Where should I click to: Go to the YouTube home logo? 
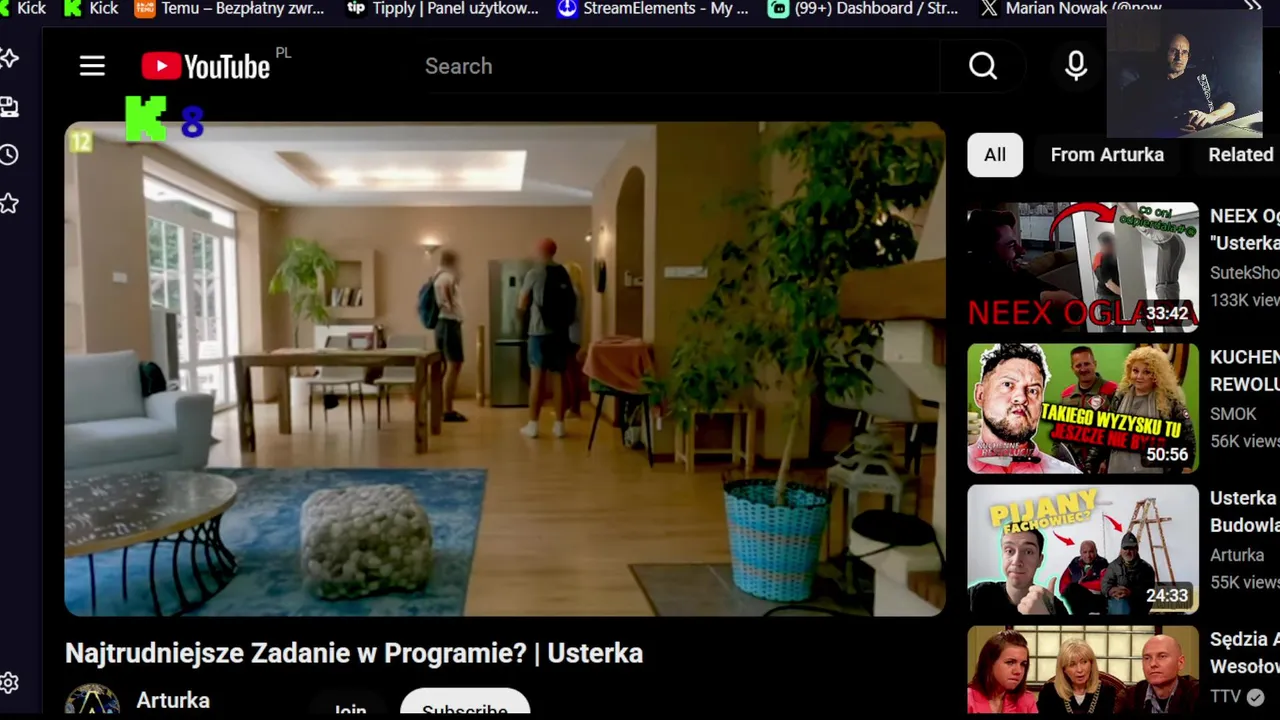point(206,66)
